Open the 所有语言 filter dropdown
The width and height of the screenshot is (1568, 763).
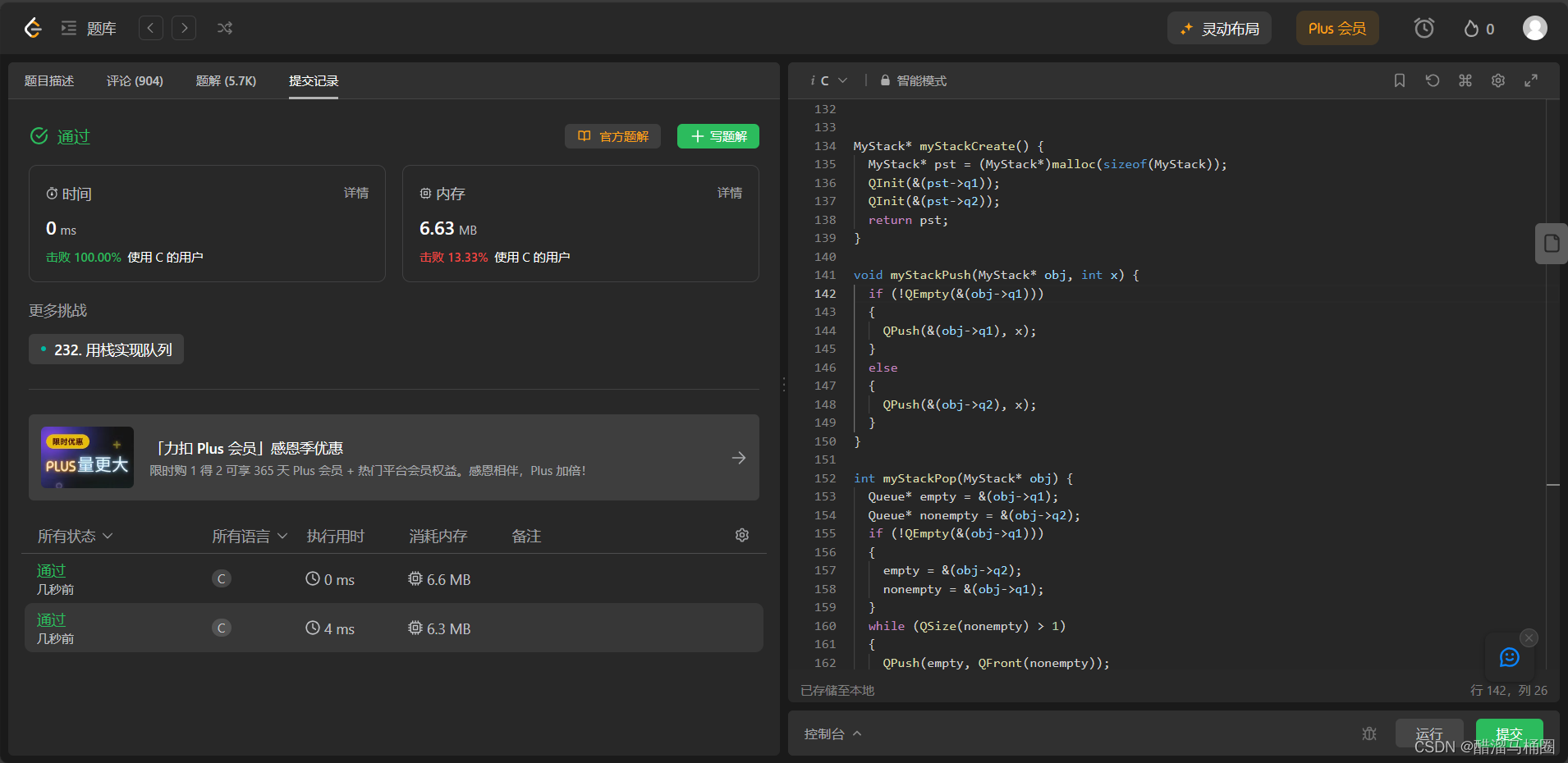(248, 536)
